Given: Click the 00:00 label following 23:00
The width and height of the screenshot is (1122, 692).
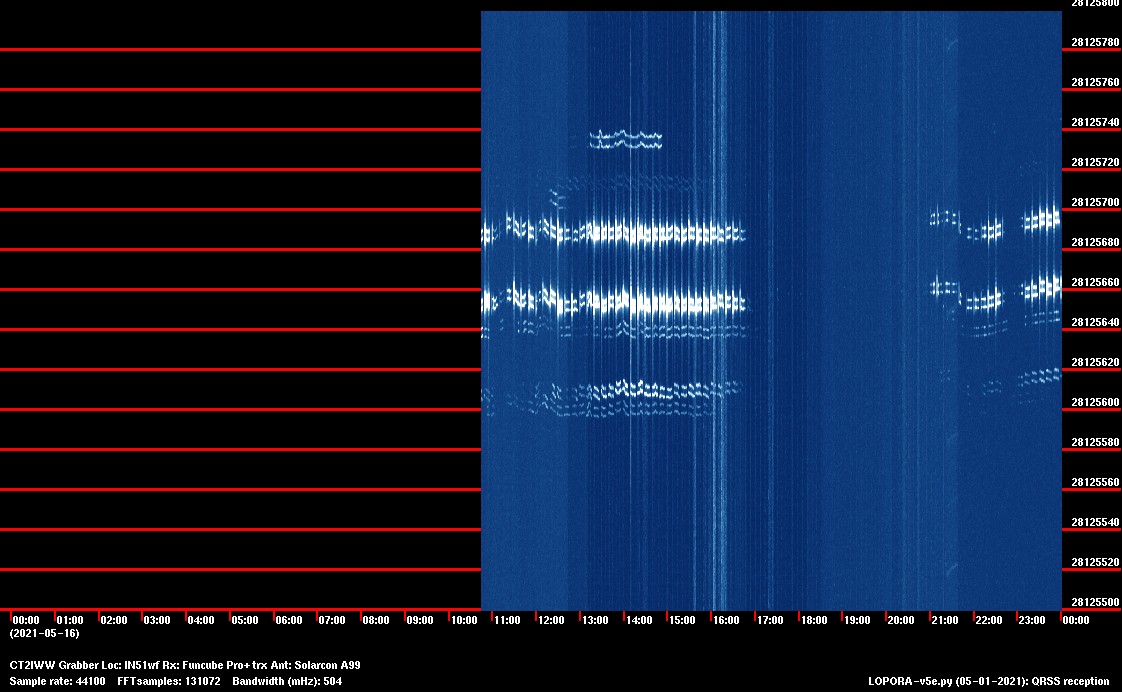Looking at the screenshot, I should [x=1076, y=620].
